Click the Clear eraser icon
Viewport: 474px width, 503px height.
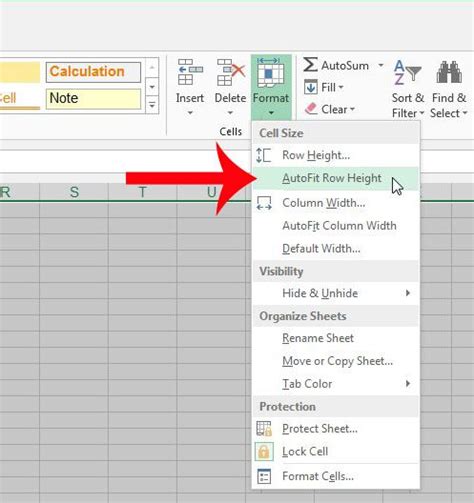tap(311, 109)
